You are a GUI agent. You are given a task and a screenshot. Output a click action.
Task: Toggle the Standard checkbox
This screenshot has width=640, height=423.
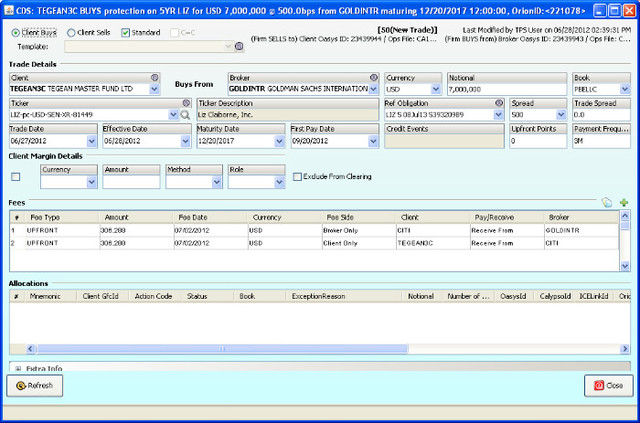click(125, 33)
